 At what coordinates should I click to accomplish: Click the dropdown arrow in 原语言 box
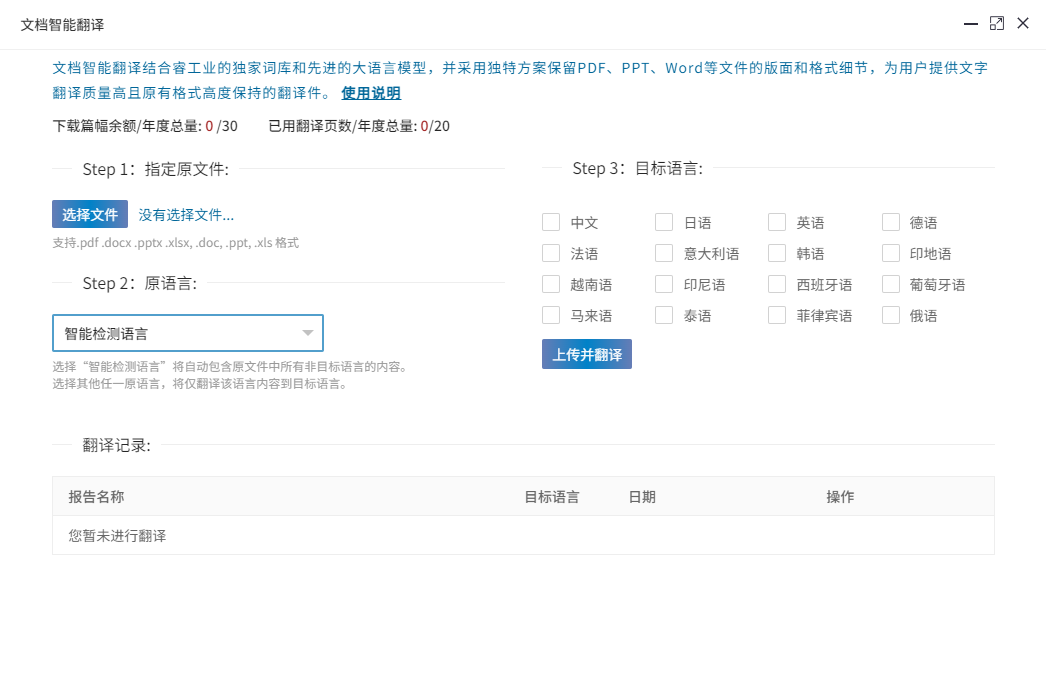tap(308, 333)
